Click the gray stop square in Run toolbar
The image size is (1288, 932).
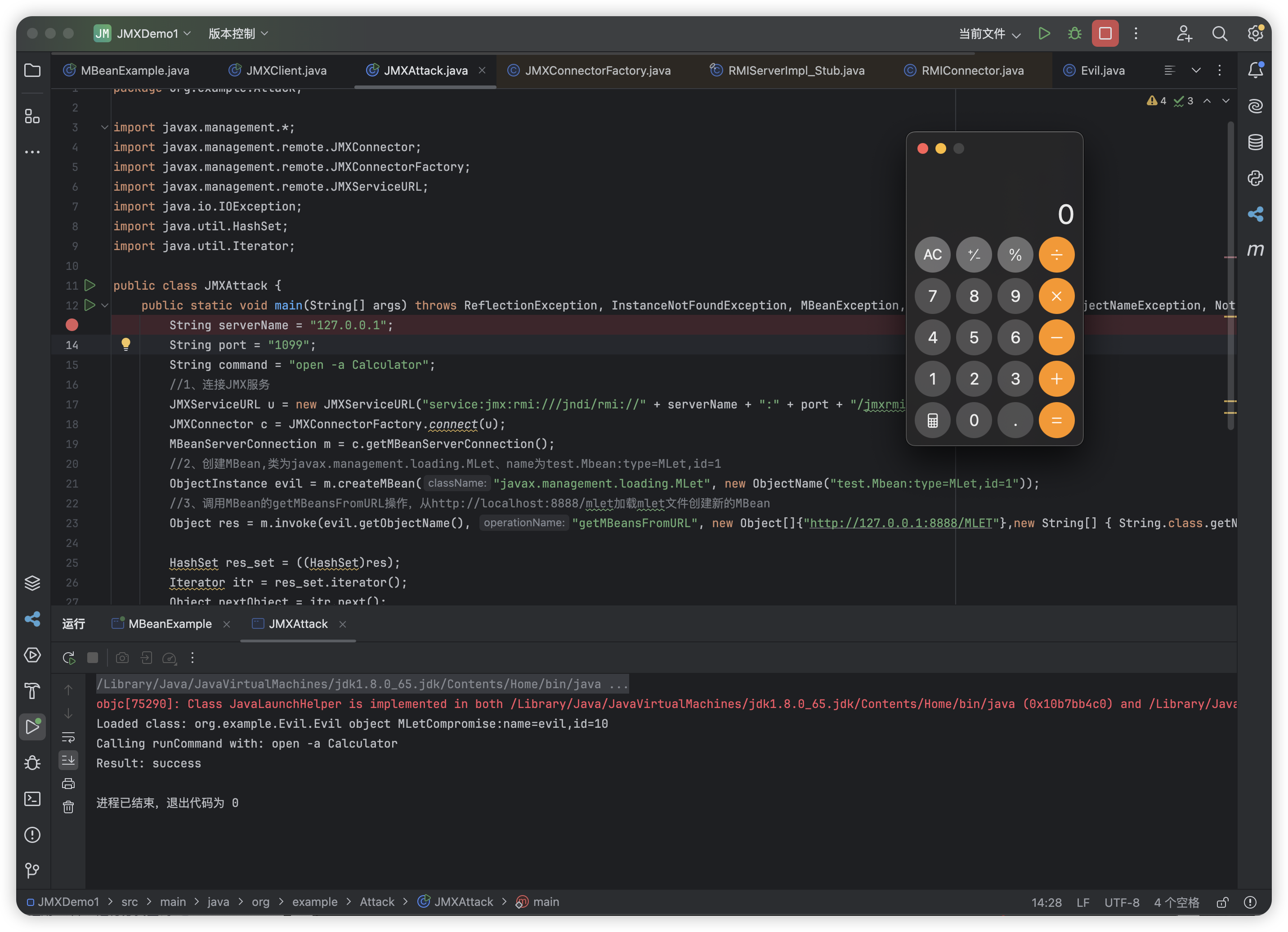click(93, 658)
